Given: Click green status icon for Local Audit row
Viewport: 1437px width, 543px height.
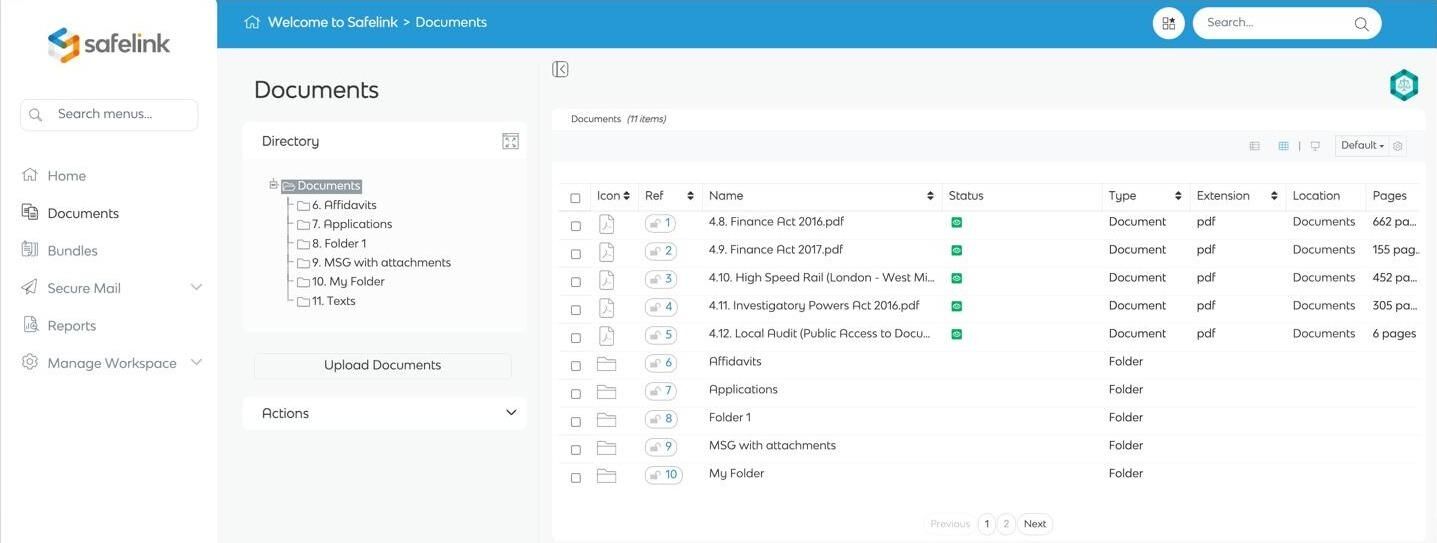Looking at the screenshot, I should click(956, 334).
